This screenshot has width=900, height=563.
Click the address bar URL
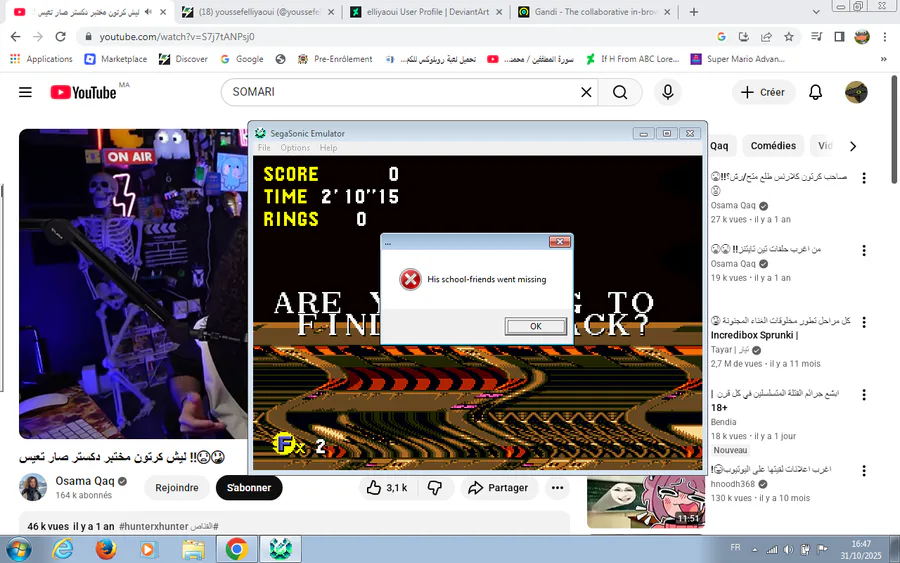[x=177, y=37]
